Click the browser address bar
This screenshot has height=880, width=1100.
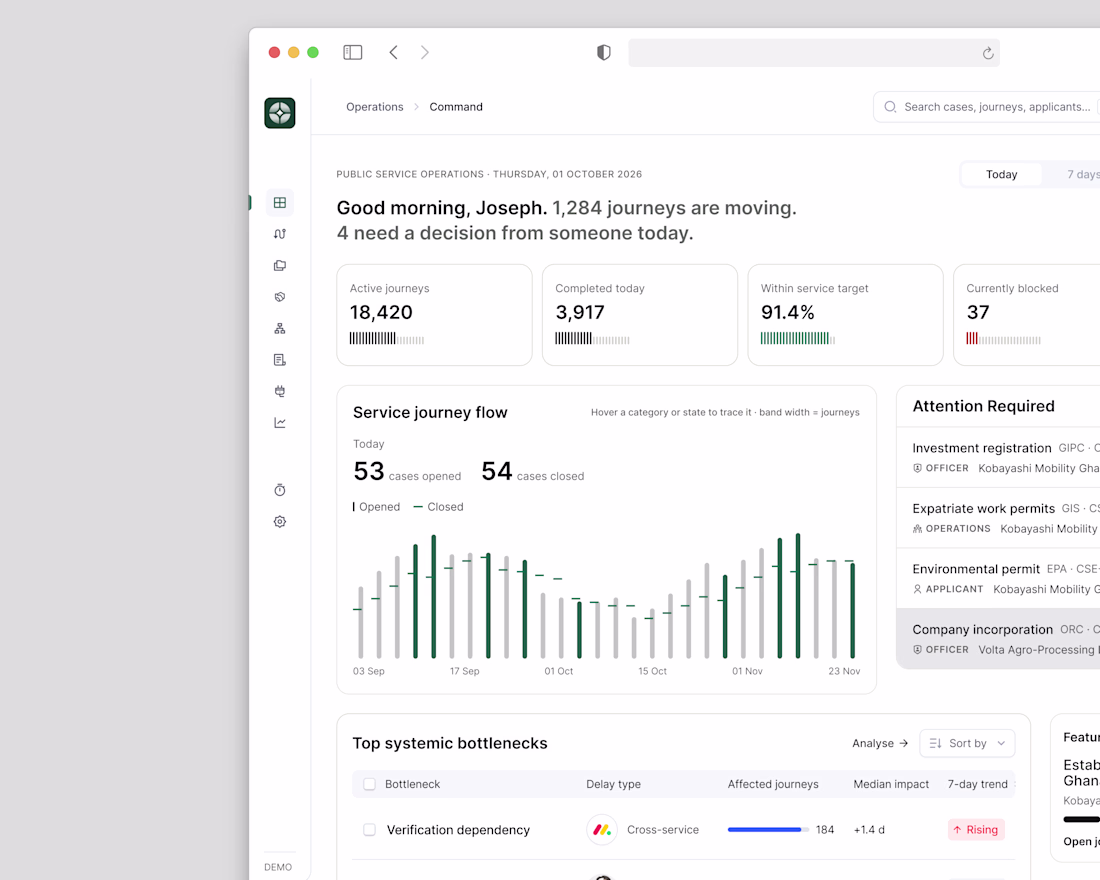coord(814,53)
